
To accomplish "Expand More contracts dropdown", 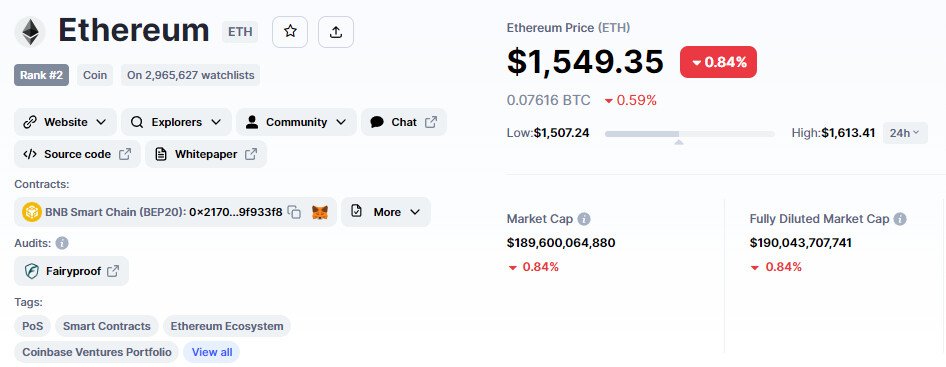I will tap(386, 212).
